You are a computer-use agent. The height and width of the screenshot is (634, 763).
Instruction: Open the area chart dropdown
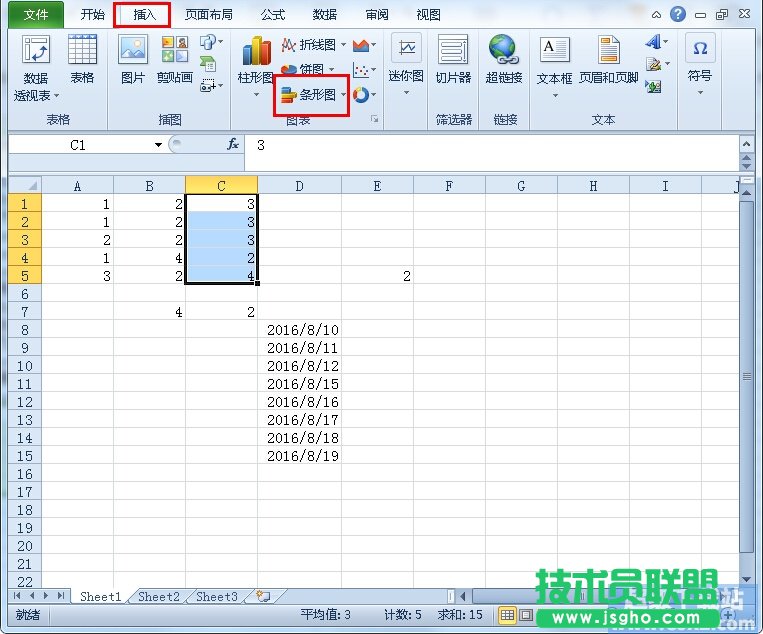click(373, 45)
